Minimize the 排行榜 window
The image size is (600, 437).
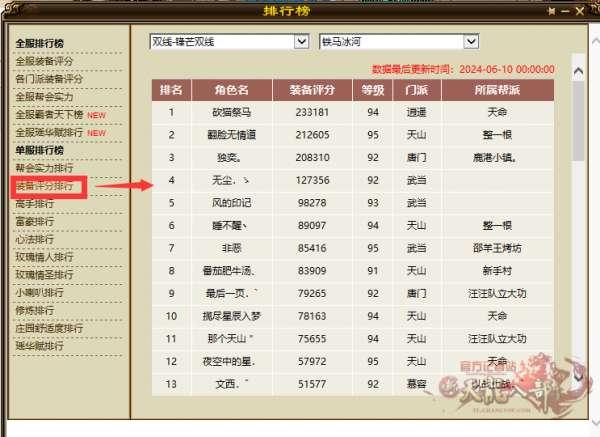coord(565,11)
